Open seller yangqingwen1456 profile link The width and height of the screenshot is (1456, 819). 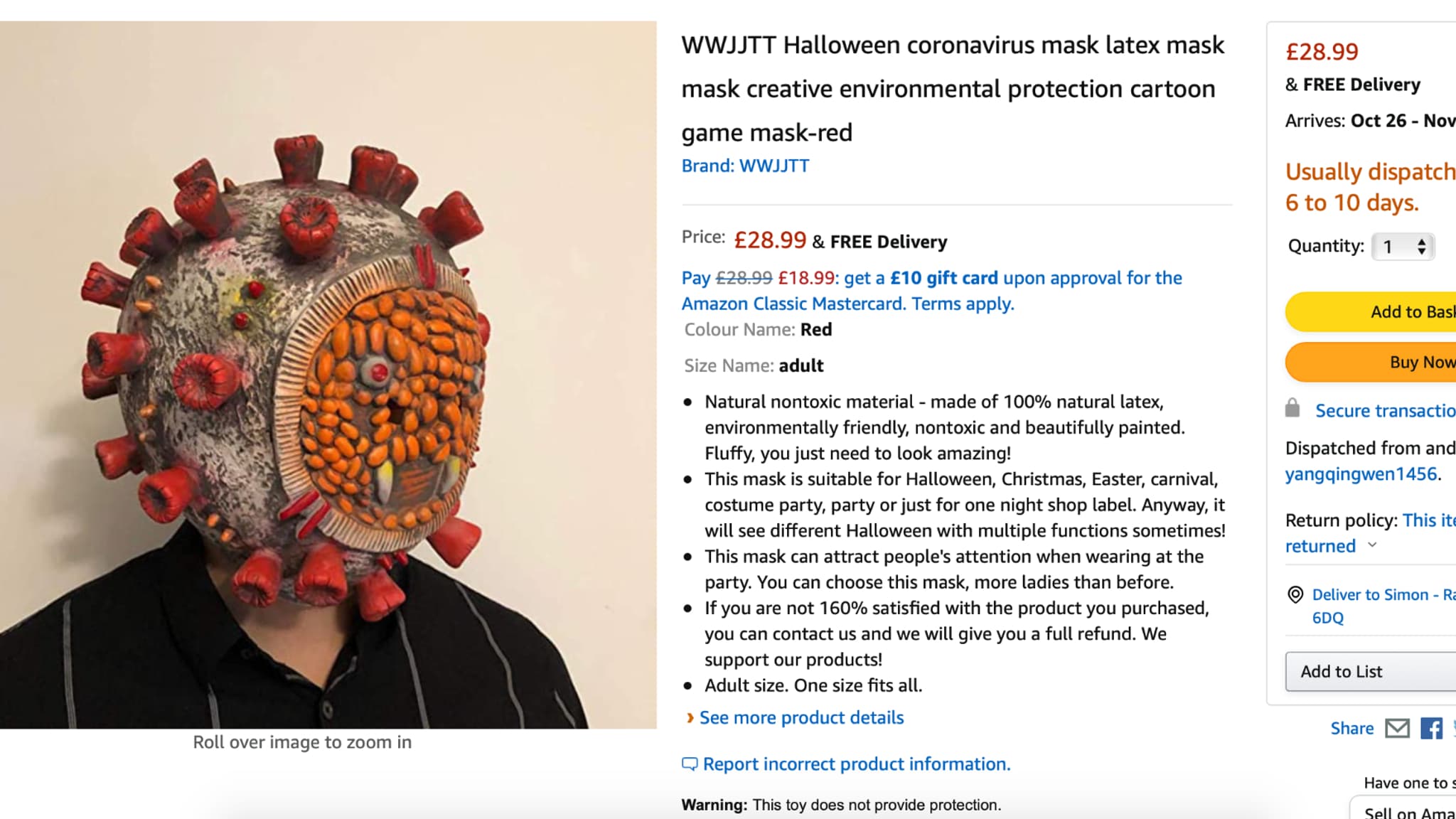(x=1361, y=474)
